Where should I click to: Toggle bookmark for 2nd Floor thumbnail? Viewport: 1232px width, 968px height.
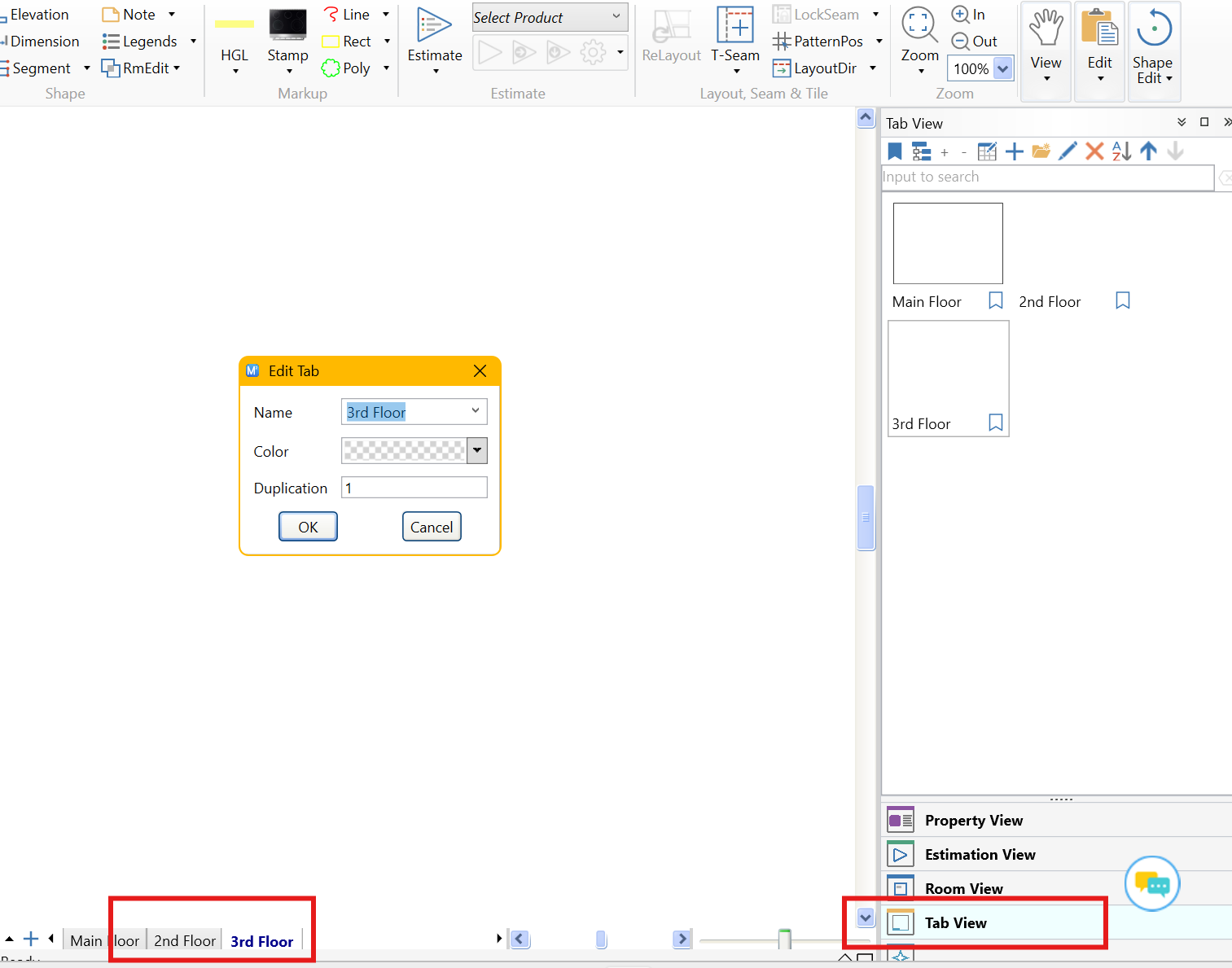coord(1123,300)
